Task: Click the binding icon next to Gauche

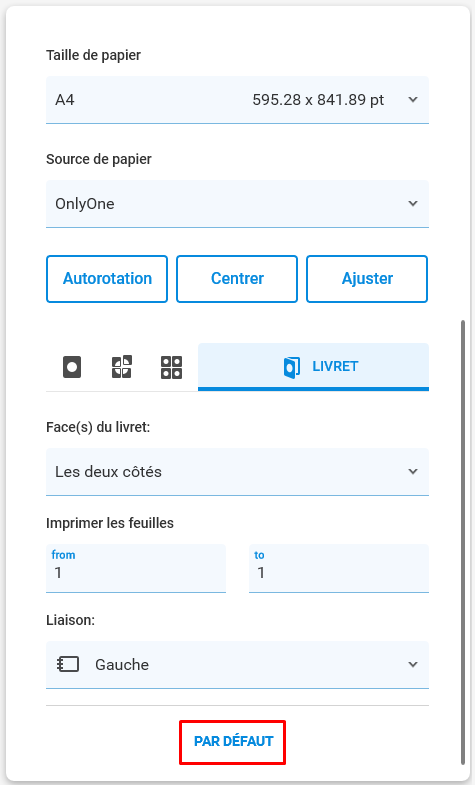Action: pos(68,664)
